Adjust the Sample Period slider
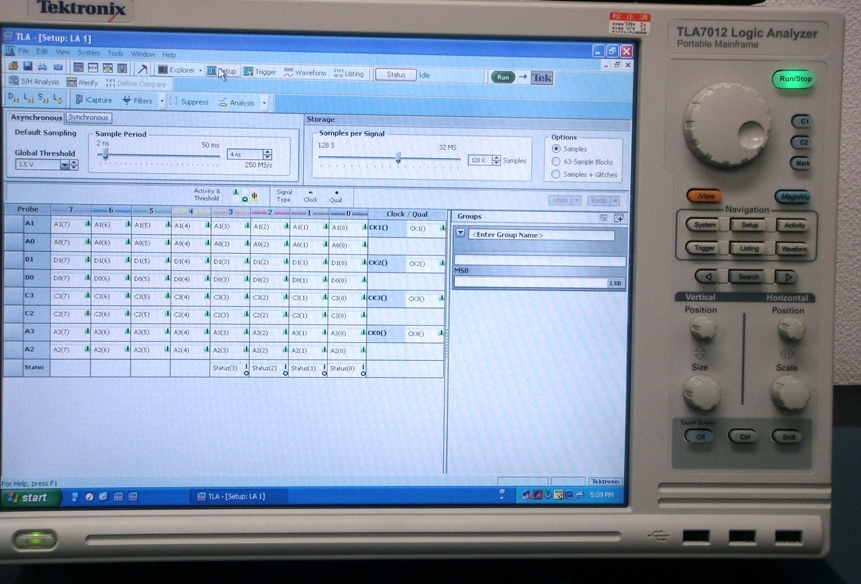861x584 pixels. coord(105,155)
